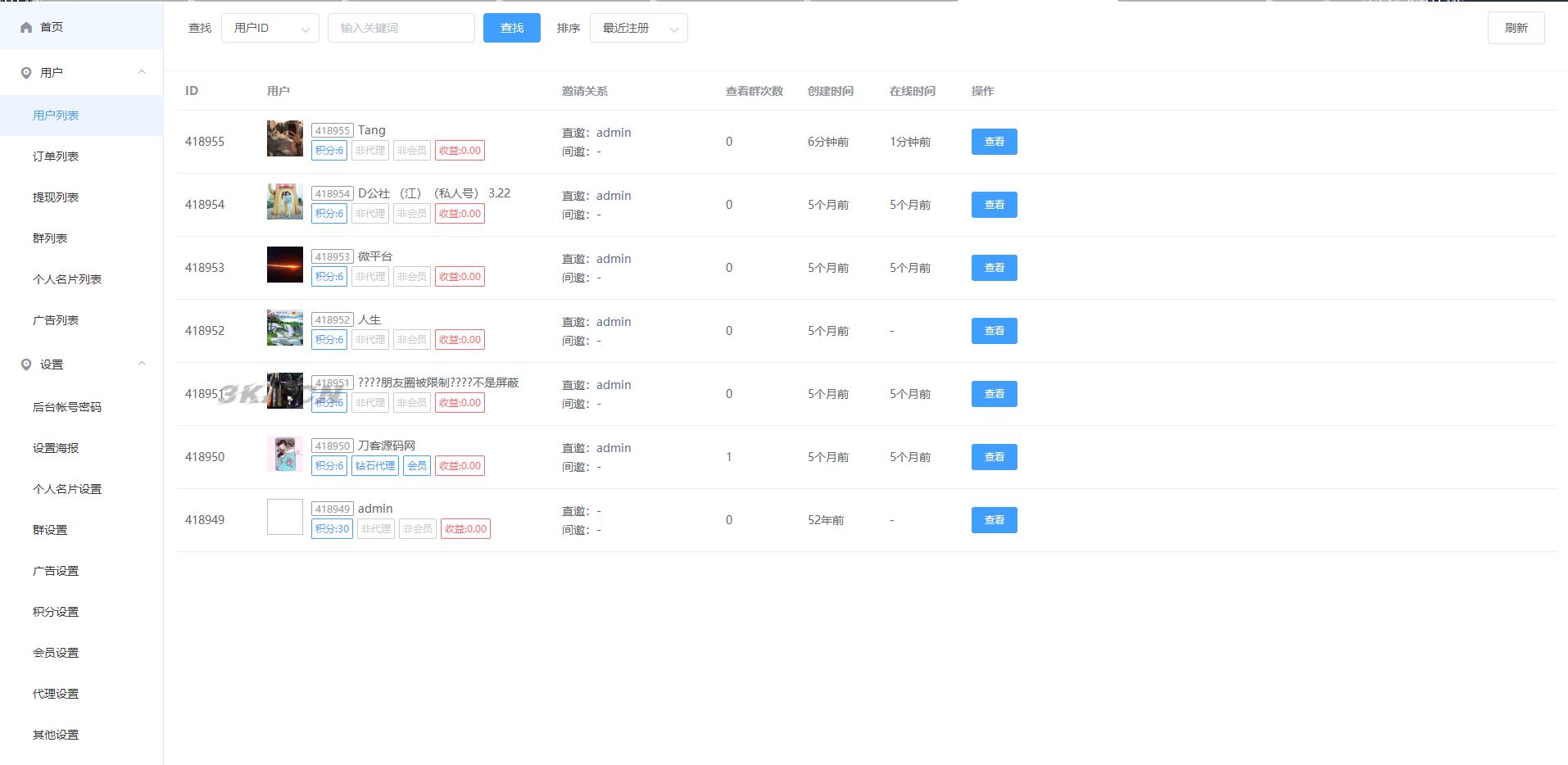Open the 用户ID search field dropdown

click(x=270, y=28)
